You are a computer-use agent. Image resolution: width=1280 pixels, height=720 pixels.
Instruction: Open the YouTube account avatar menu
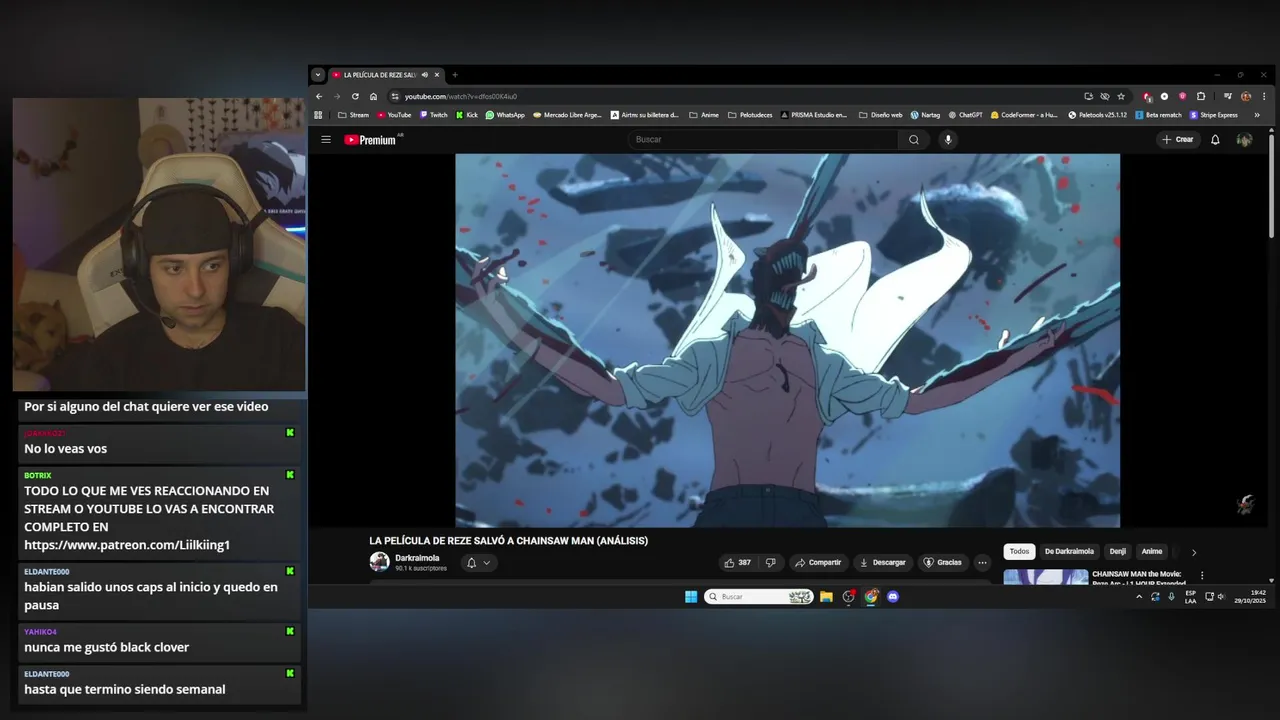click(x=1244, y=140)
